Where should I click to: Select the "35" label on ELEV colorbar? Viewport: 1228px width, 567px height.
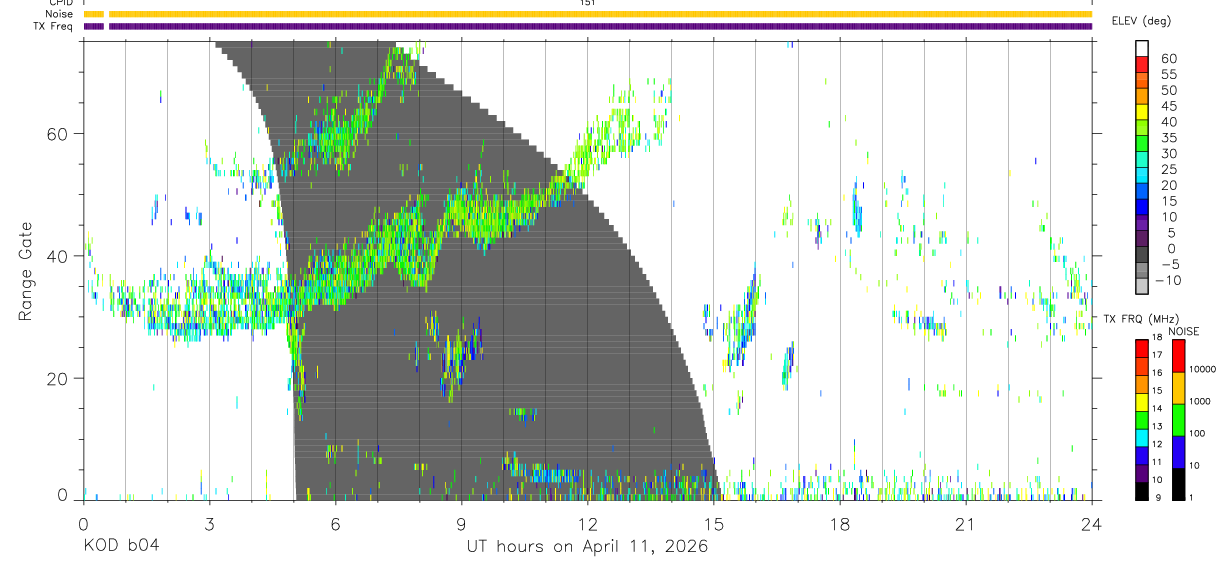[1168, 138]
